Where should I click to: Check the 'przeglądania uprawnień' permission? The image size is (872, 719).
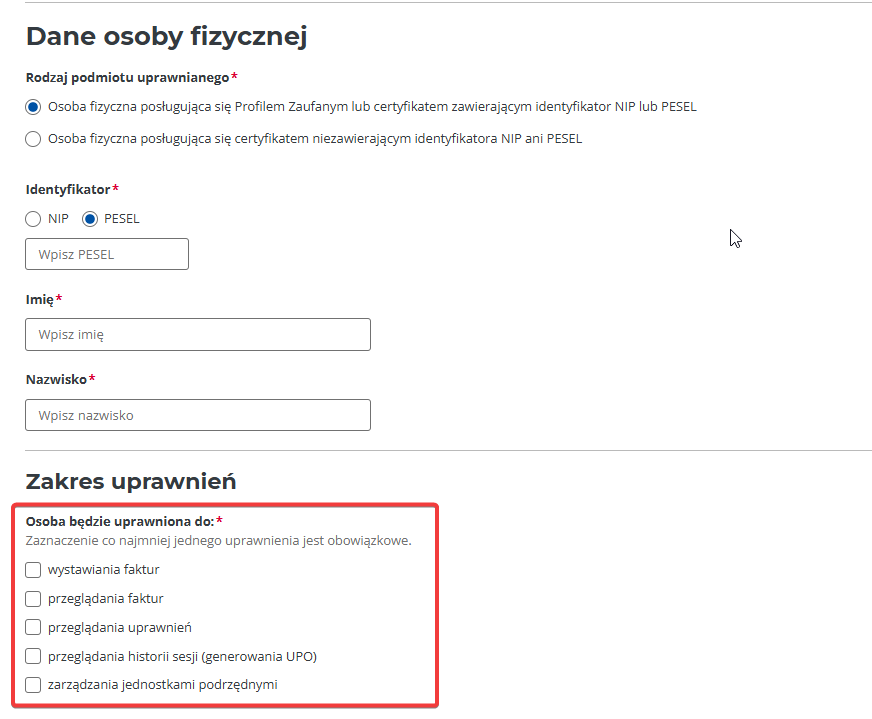[x=33, y=628]
